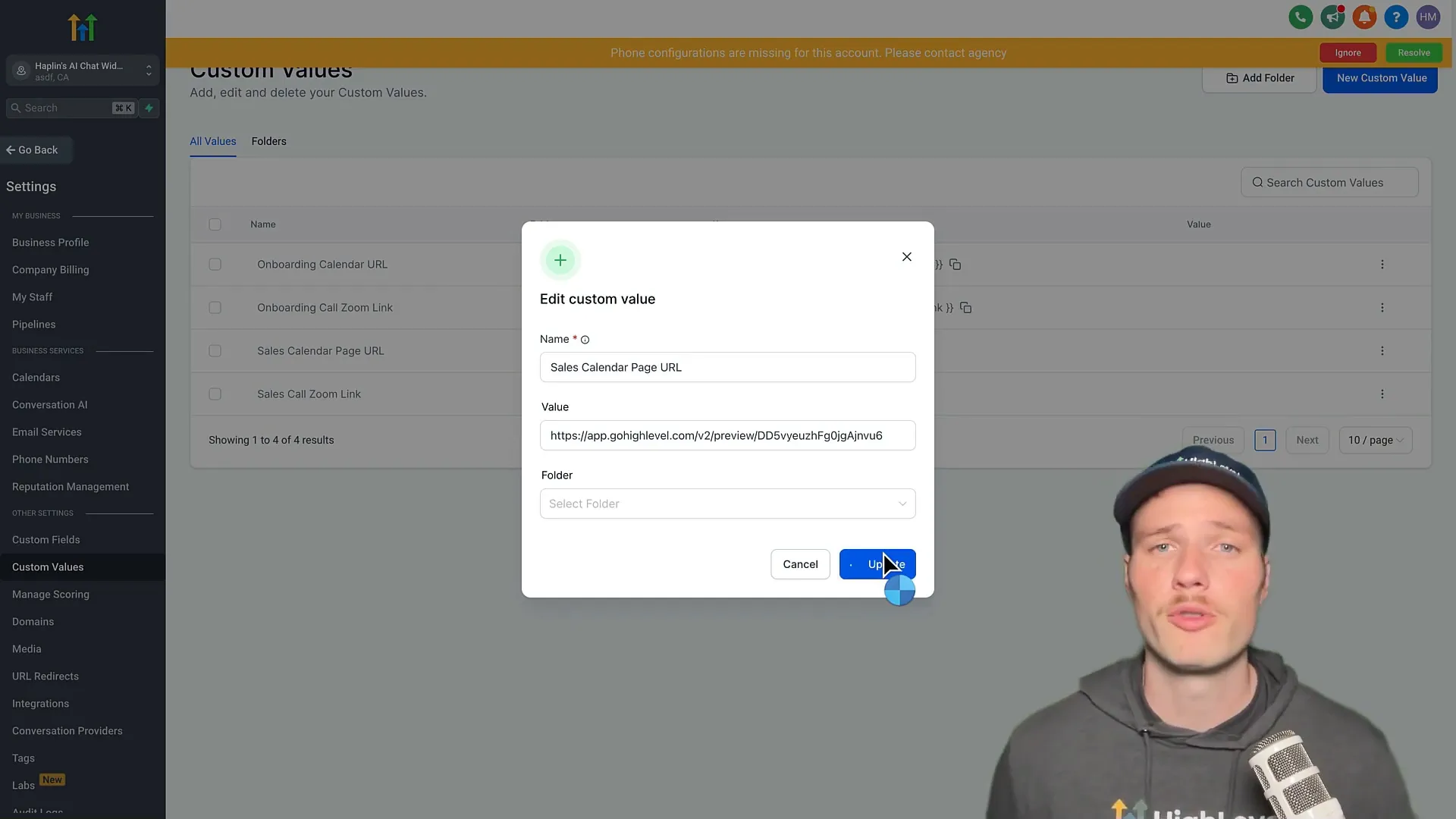Open Calendars settings
This screenshot has height=819, width=1456.
coord(36,378)
